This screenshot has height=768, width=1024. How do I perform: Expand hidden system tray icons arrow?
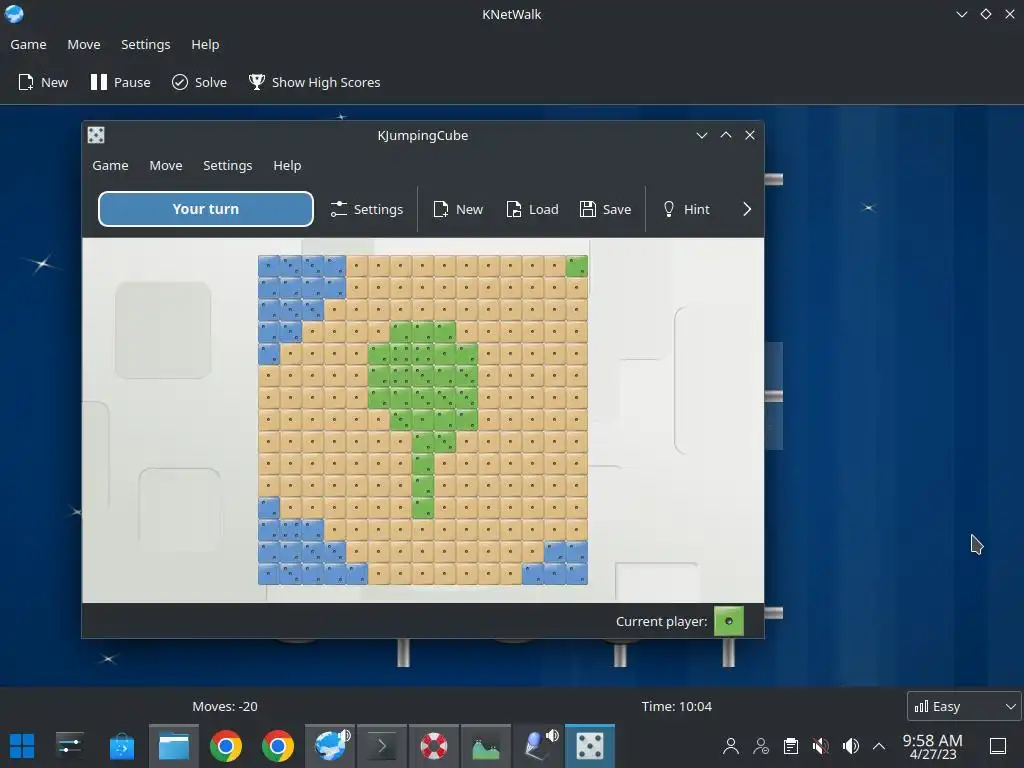[x=879, y=746]
